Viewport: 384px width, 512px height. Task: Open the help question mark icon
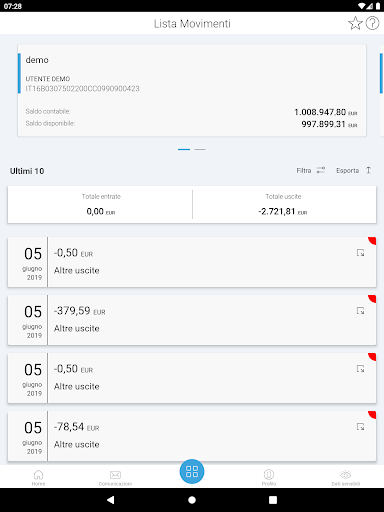point(372,23)
